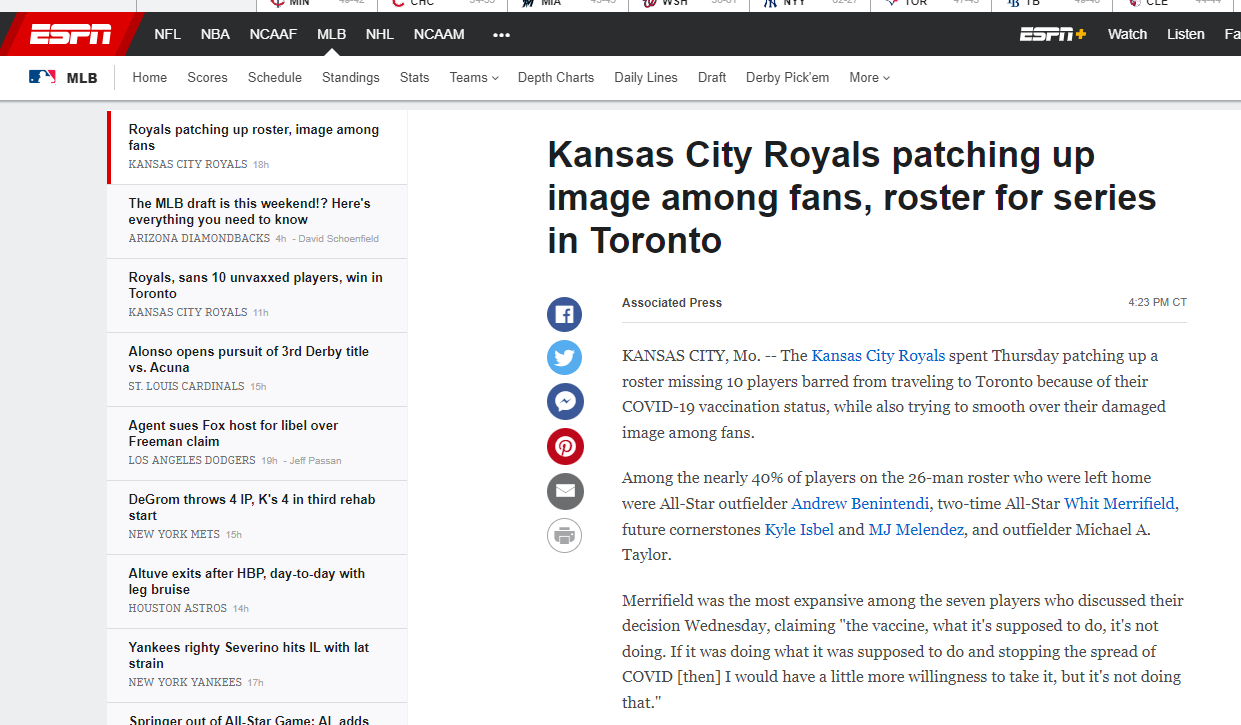Open the Depth Charts tab

[556, 78]
